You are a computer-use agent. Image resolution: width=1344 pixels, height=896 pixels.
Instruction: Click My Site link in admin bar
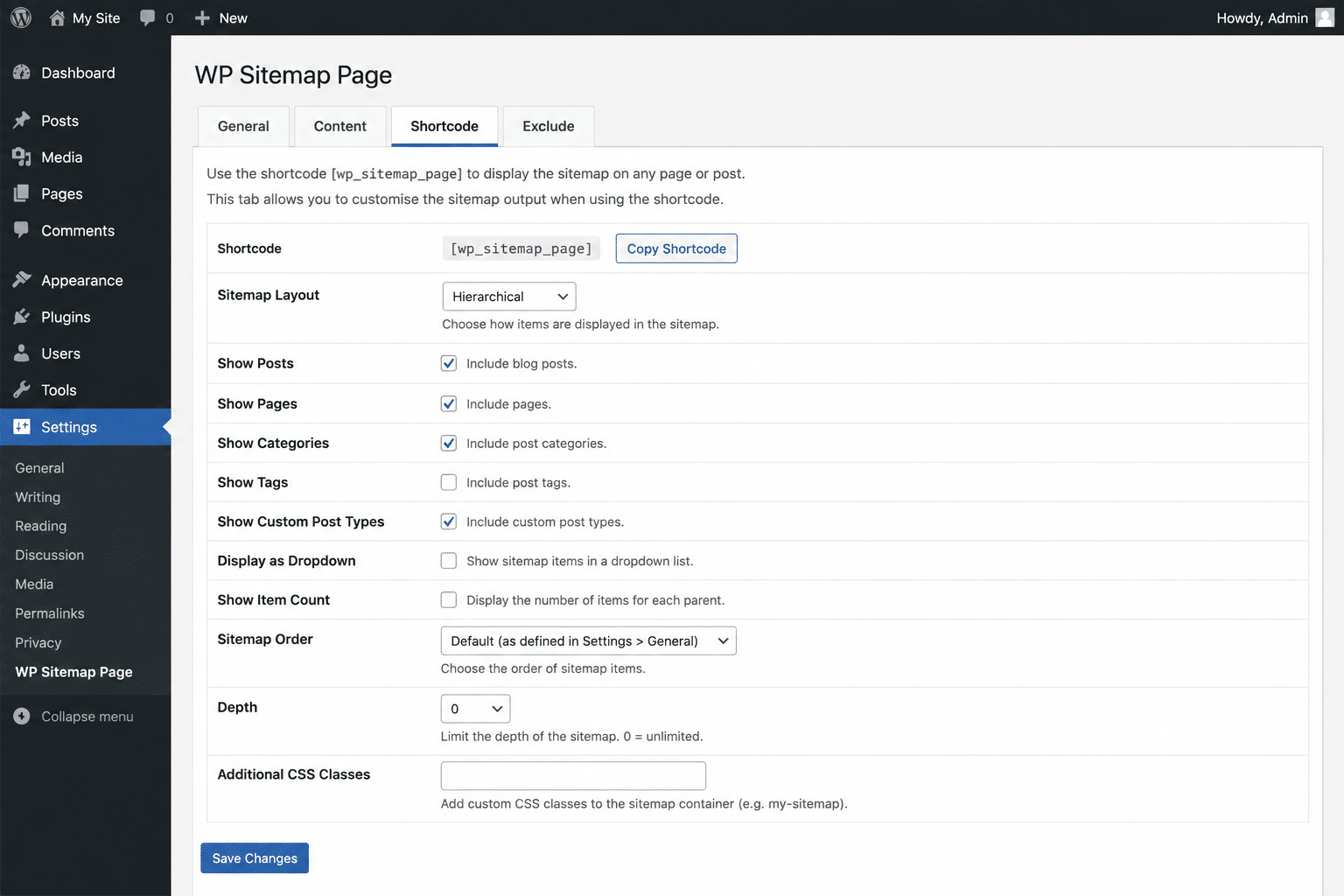[x=96, y=17]
